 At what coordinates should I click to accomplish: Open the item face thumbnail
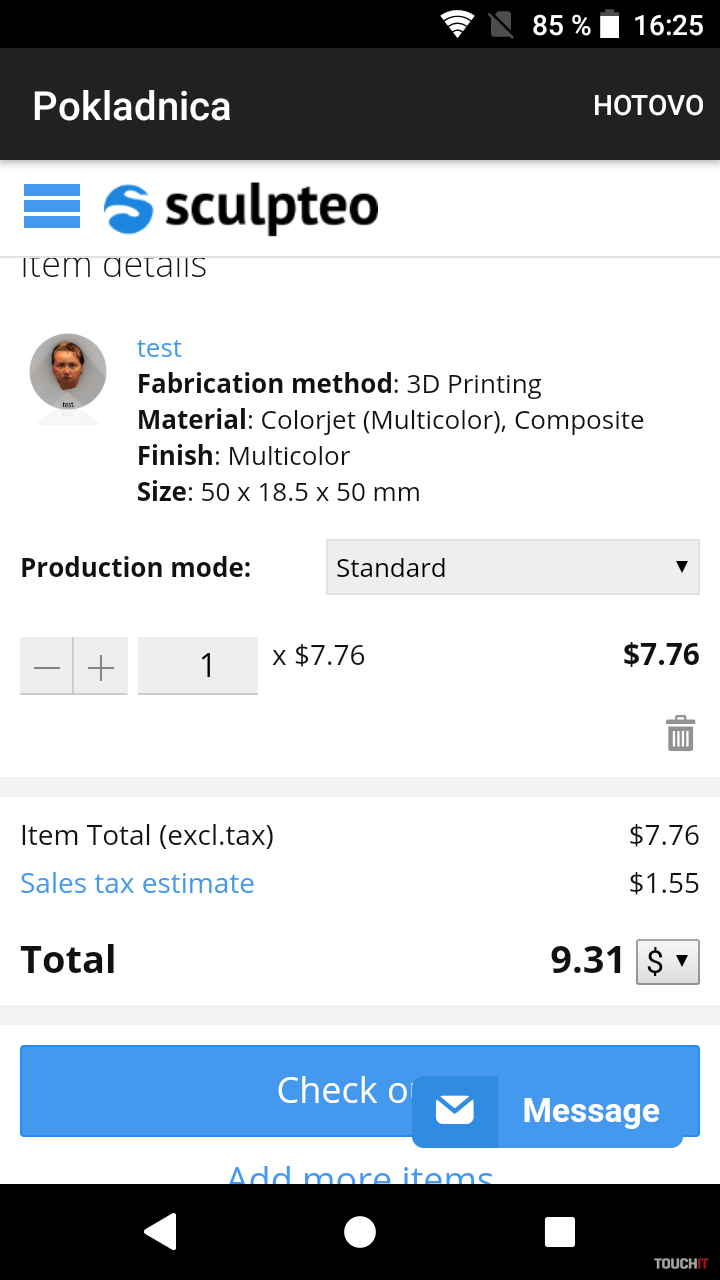[68, 373]
